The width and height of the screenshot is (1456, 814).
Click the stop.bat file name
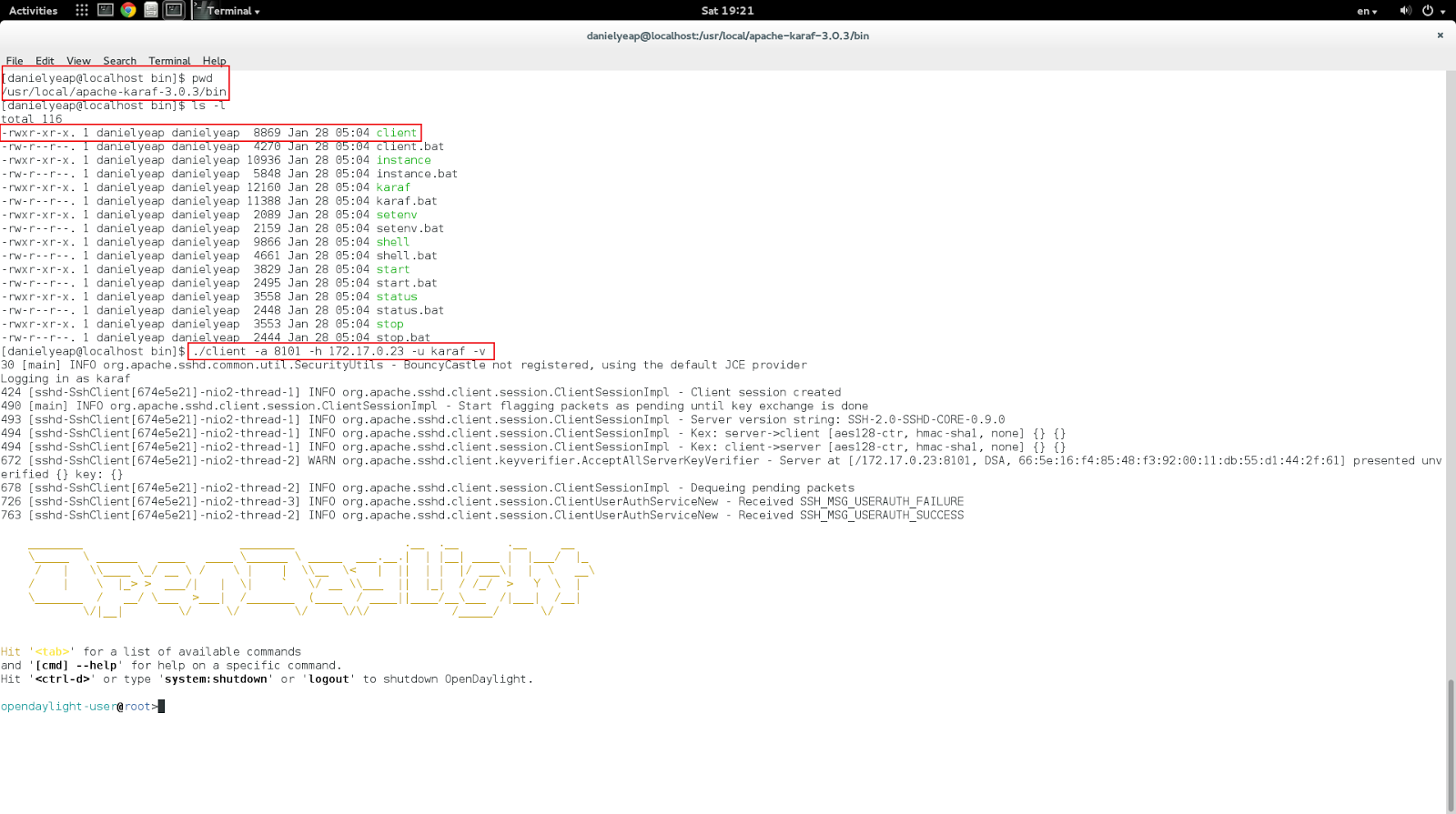pyautogui.click(x=403, y=337)
